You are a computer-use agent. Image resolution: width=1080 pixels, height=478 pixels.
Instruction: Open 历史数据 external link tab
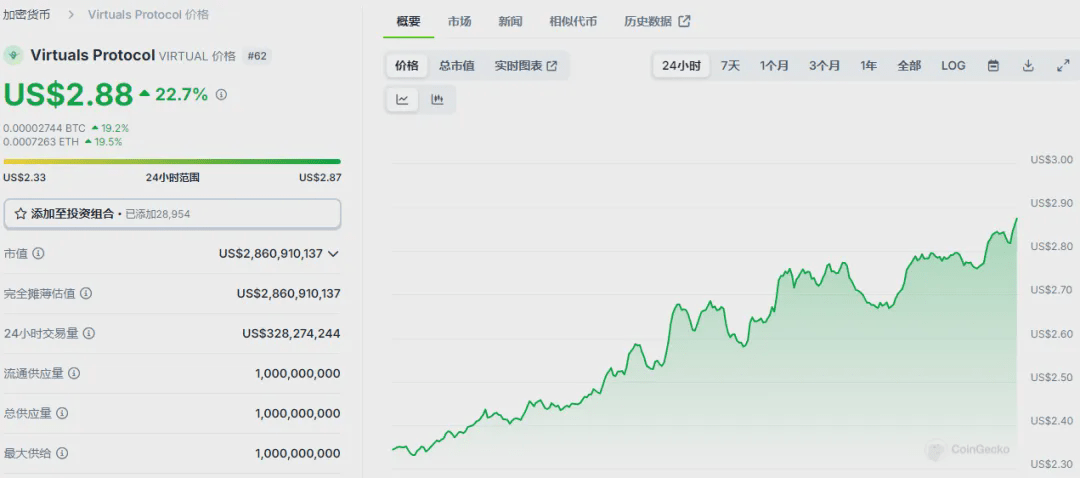(x=657, y=21)
